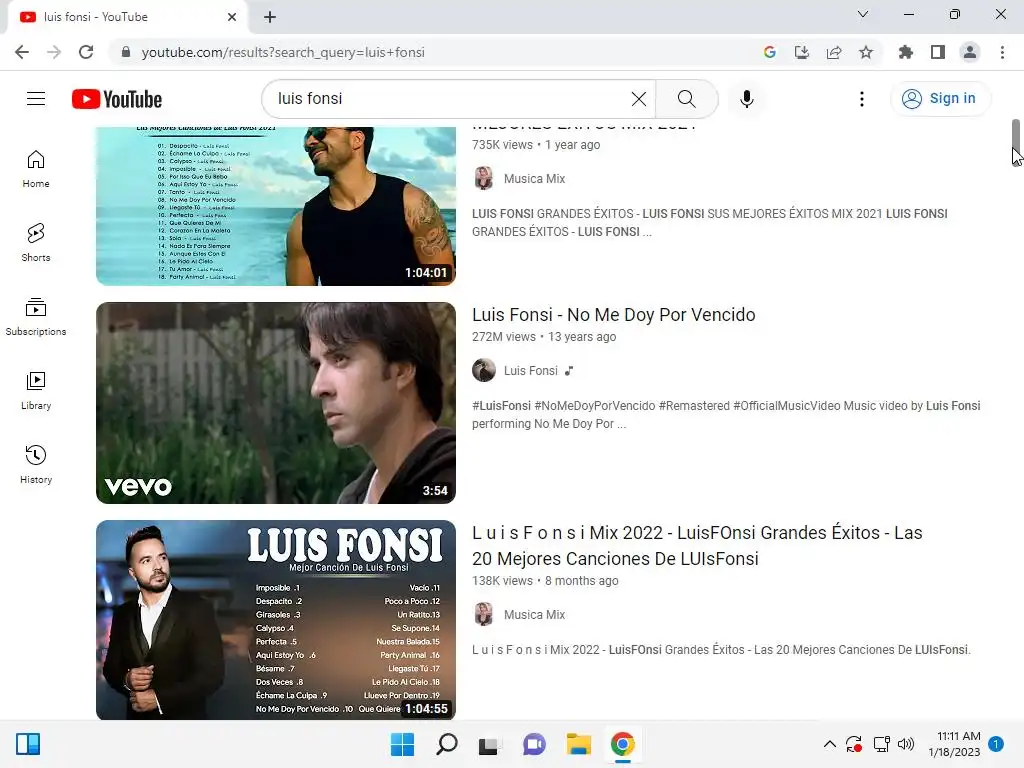Screen dimensions: 1024x768
Task: Click #LuisFonsi #NoMeDoyPorVencido description text
Action: click(x=726, y=415)
